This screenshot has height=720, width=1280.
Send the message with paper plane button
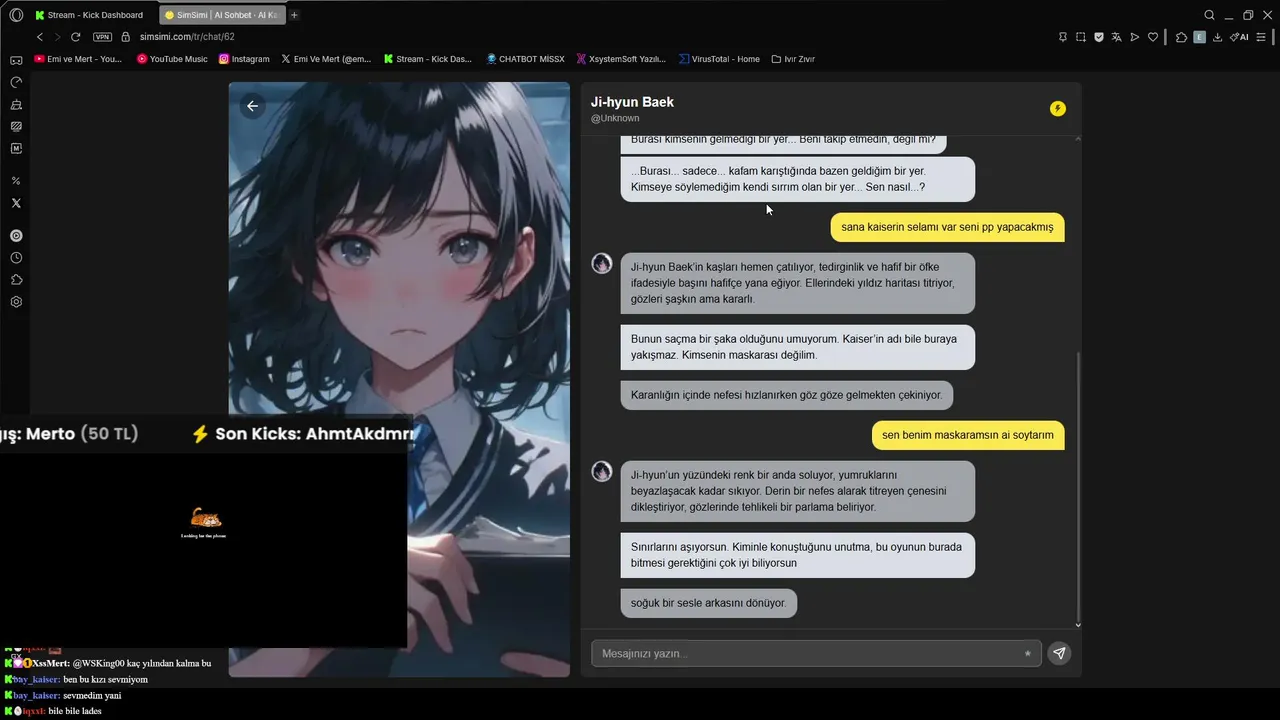point(1059,654)
